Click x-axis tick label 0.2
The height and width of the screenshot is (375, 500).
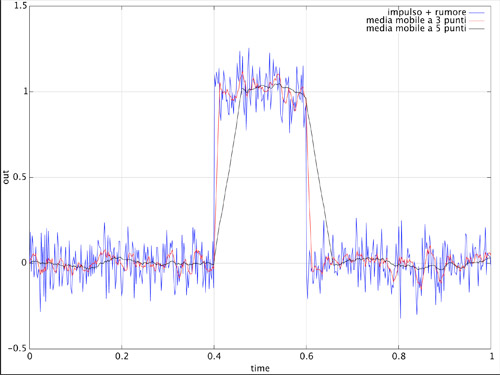click(x=122, y=356)
